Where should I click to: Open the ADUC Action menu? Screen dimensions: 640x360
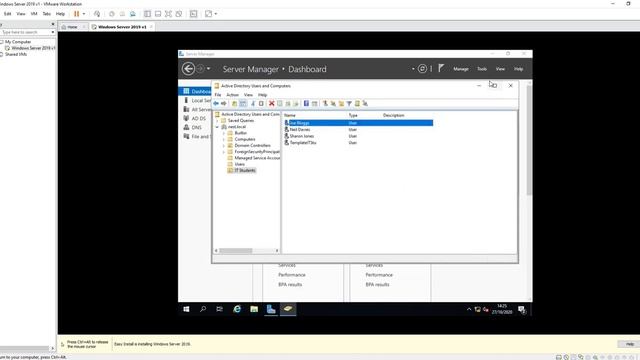[232, 95]
